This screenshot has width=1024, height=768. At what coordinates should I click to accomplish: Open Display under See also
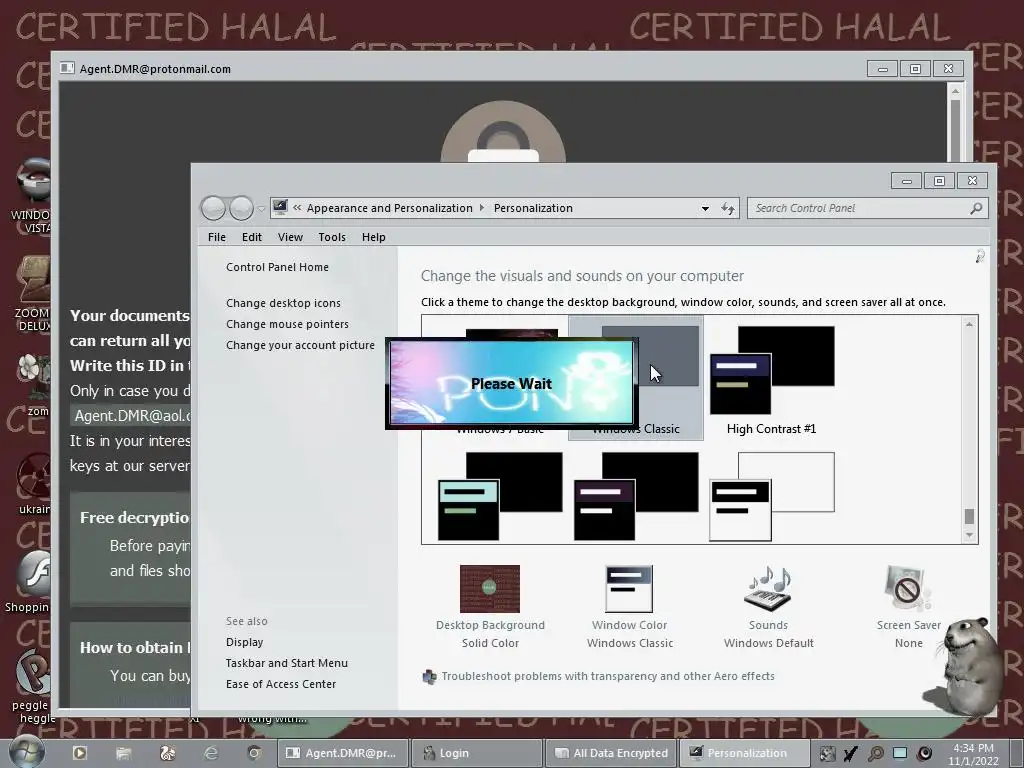(x=245, y=642)
